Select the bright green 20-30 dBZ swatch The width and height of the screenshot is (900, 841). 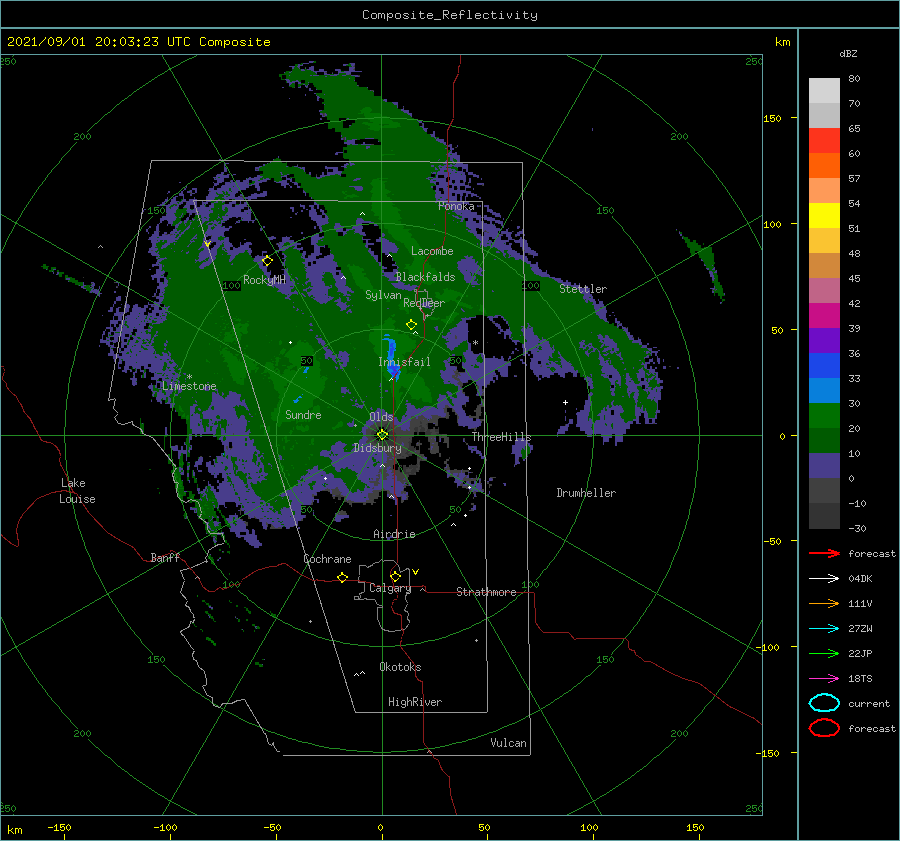(x=824, y=416)
